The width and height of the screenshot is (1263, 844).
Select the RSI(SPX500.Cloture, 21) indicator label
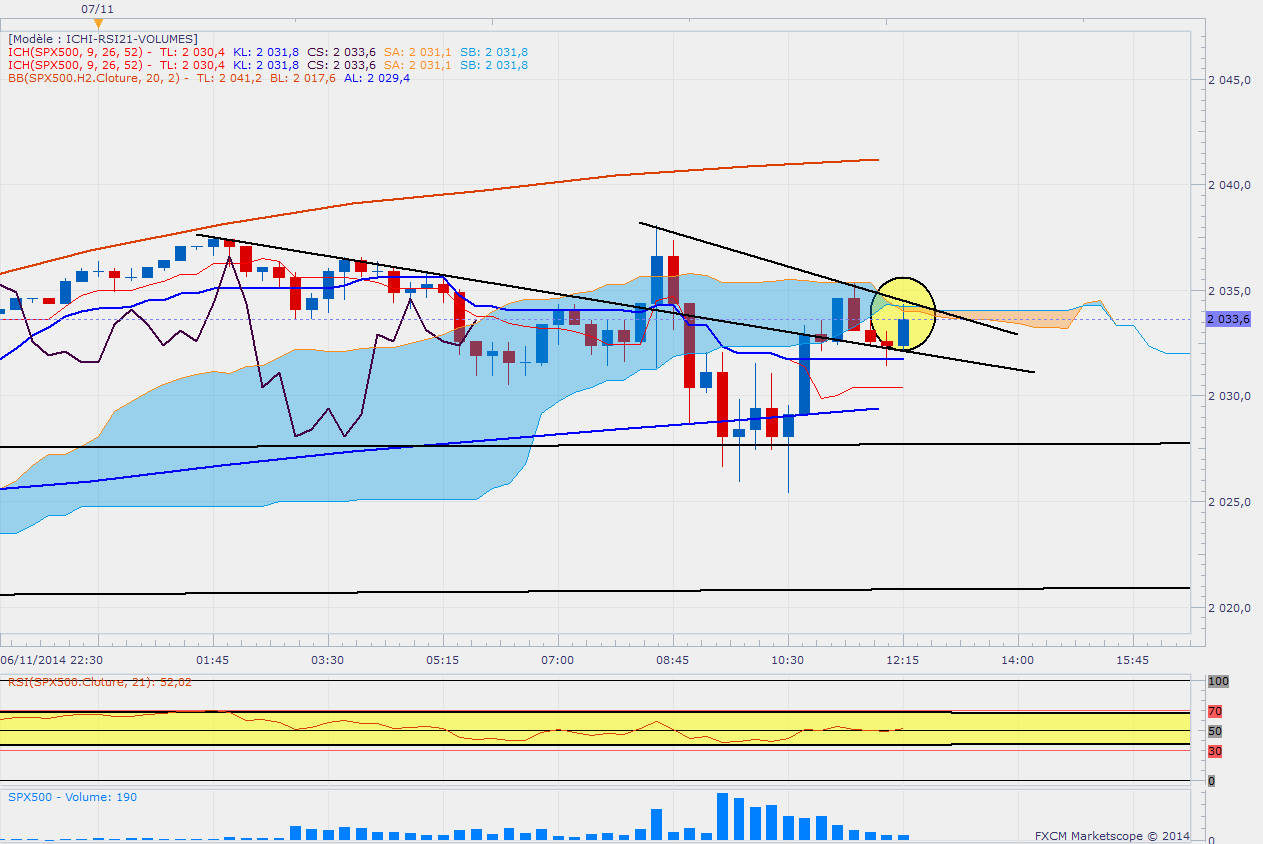click(x=100, y=682)
